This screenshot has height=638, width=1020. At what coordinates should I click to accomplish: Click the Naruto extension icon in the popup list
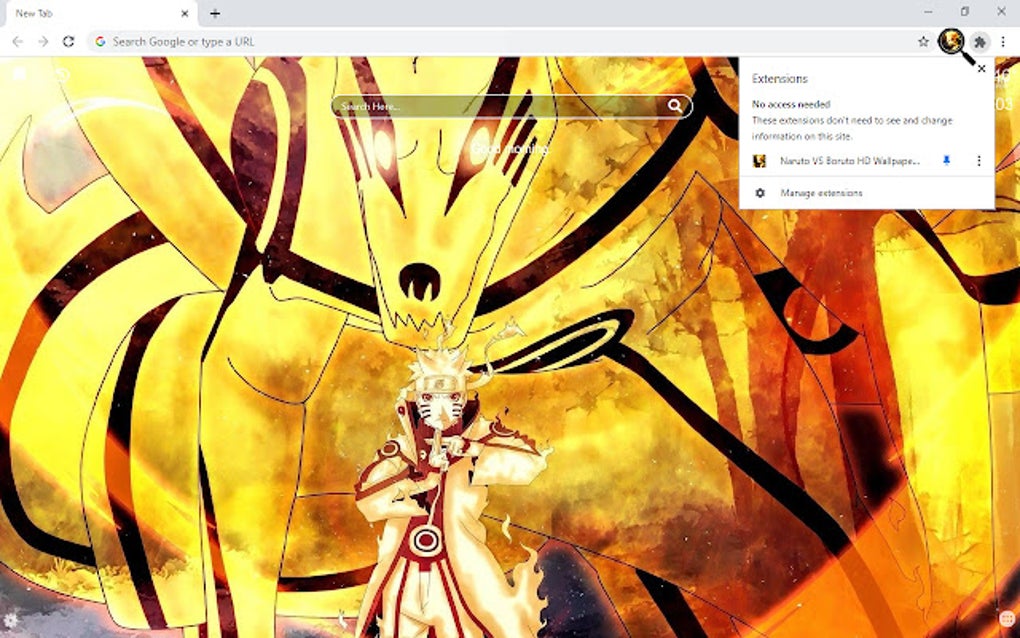coord(759,161)
